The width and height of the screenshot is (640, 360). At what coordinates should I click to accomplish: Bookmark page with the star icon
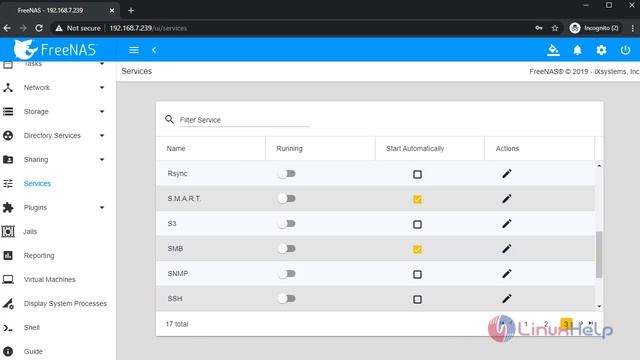pyautogui.click(x=555, y=28)
